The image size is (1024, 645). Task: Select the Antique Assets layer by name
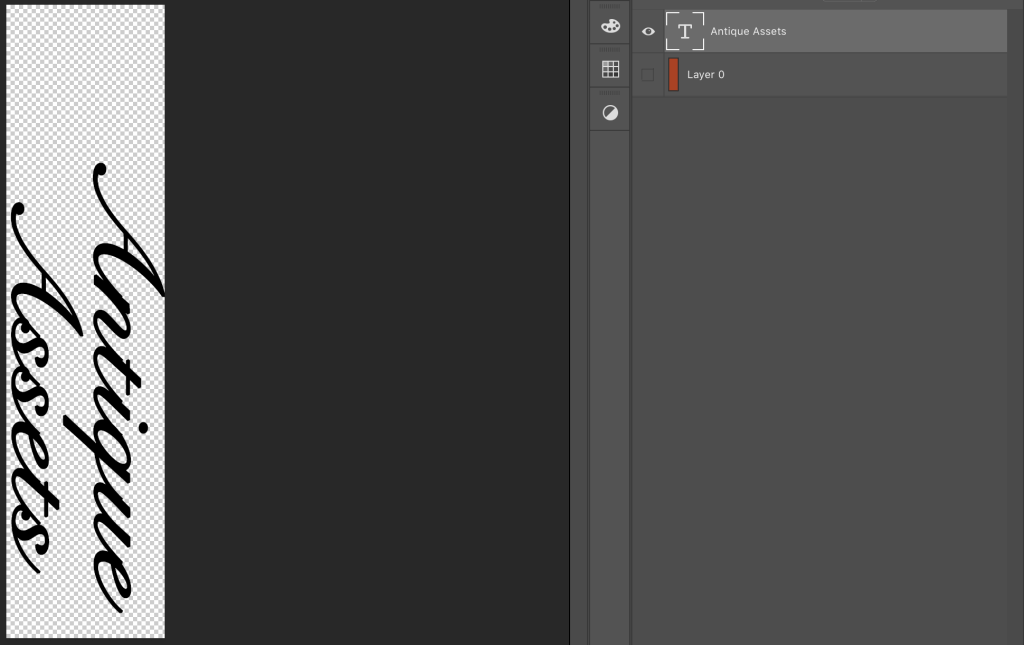point(748,31)
